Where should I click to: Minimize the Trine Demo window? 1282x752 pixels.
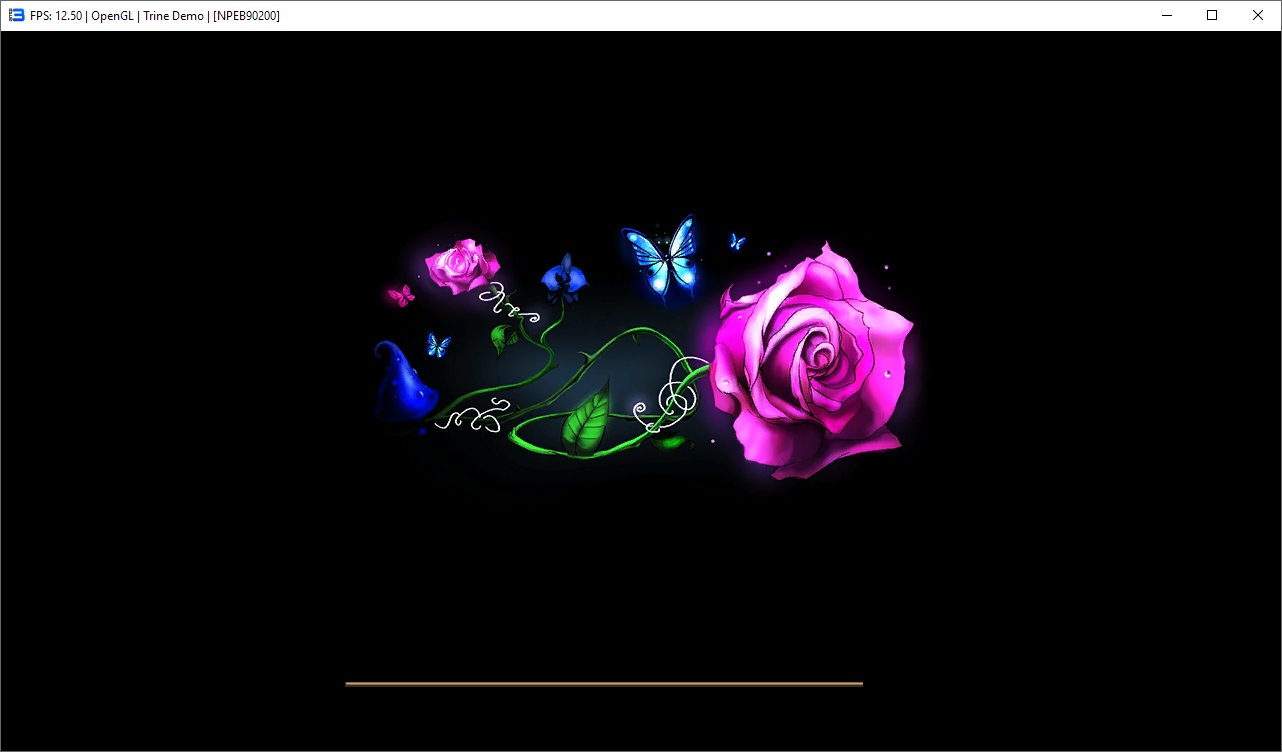tap(1166, 15)
